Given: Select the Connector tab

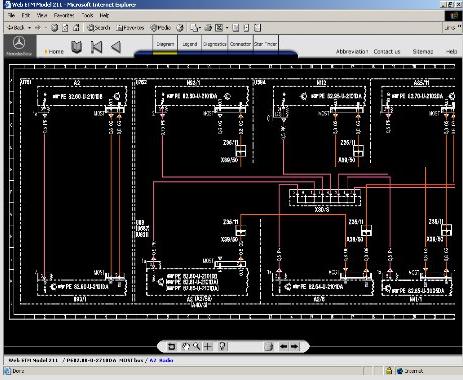Looking at the screenshot, I should (240, 44).
